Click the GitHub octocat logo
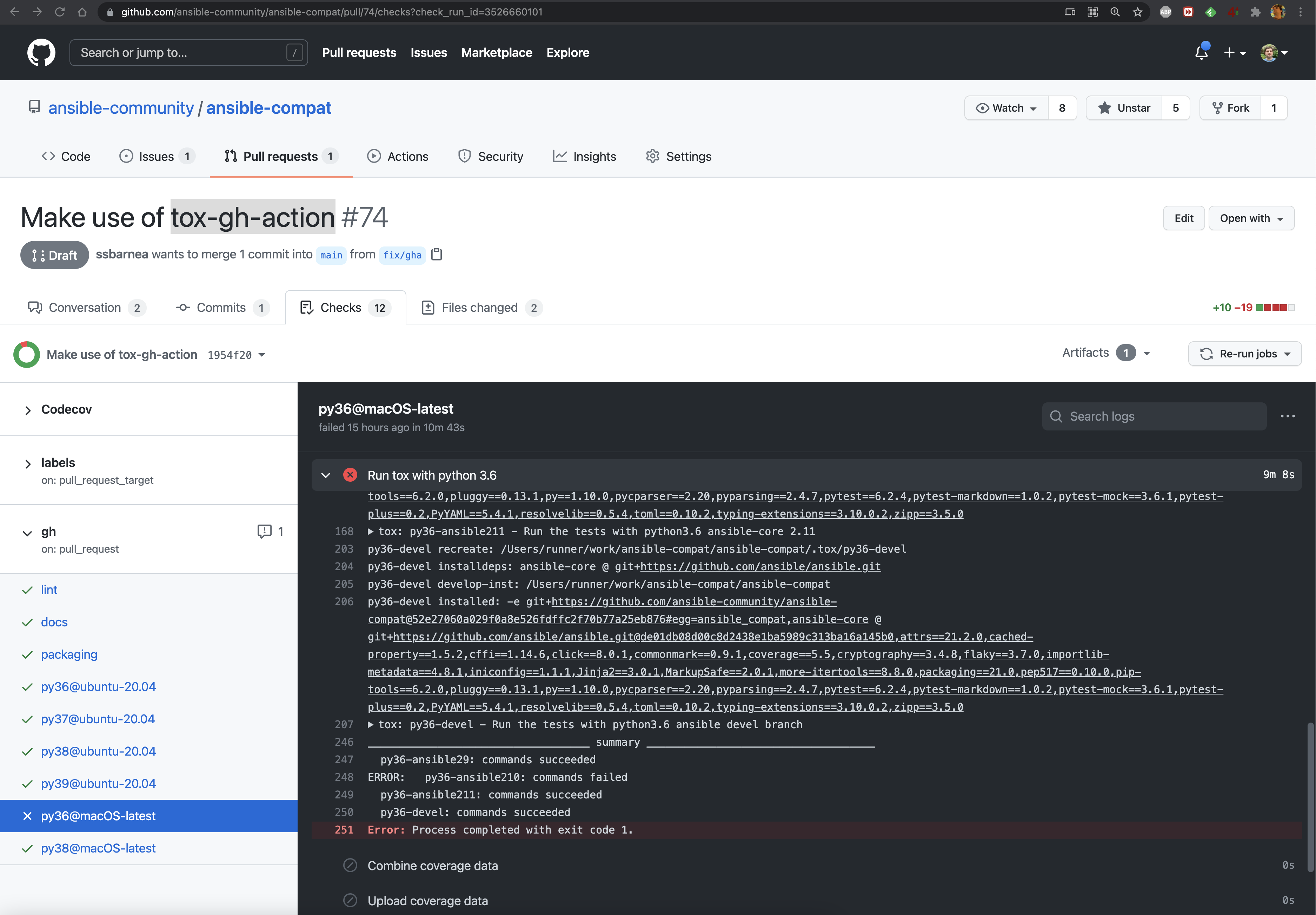1316x915 pixels. pos(41,53)
